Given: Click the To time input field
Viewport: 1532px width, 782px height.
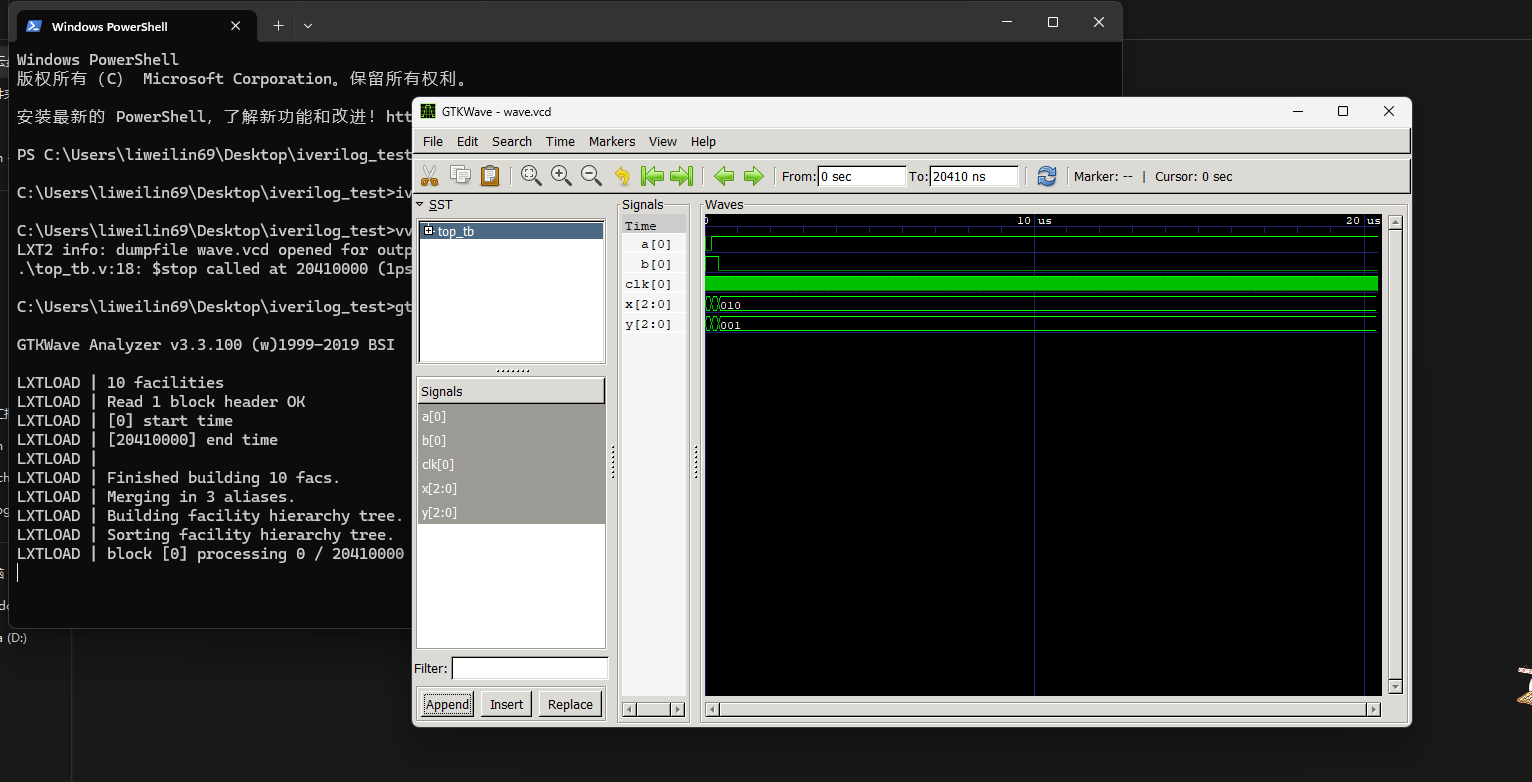Looking at the screenshot, I should point(974,176).
